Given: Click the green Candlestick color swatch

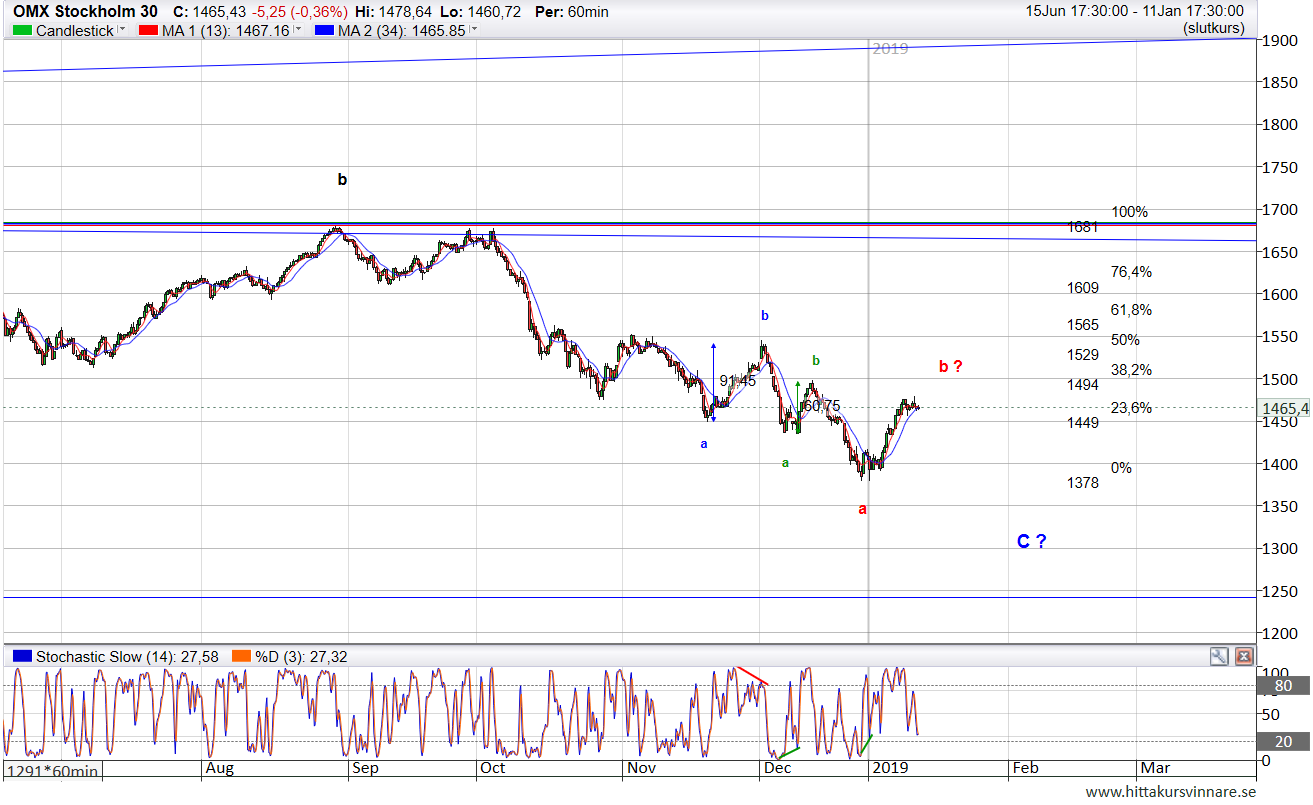Looking at the screenshot, I should click(x=22, y=31).
